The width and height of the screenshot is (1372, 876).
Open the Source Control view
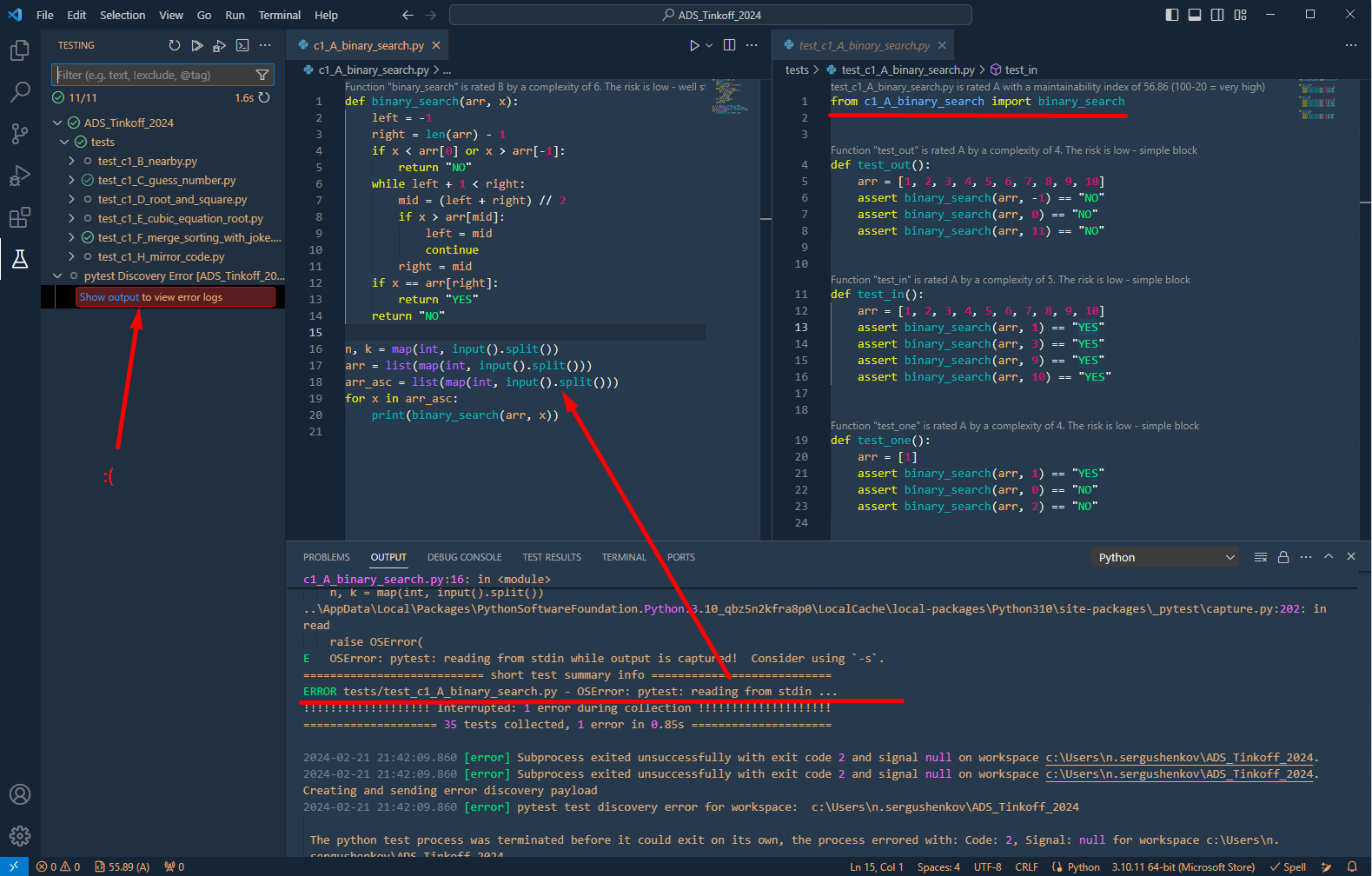19,134
